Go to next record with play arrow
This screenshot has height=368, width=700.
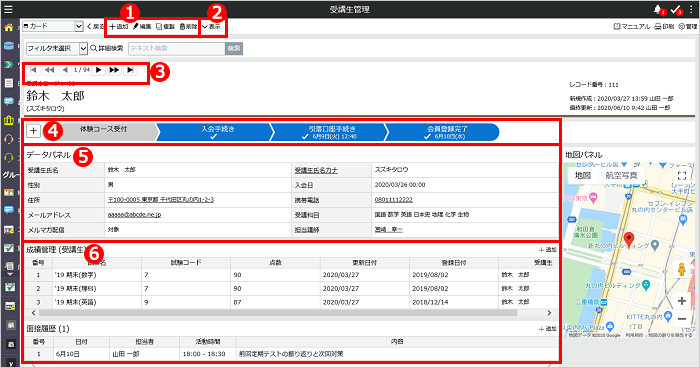(99, 70)
